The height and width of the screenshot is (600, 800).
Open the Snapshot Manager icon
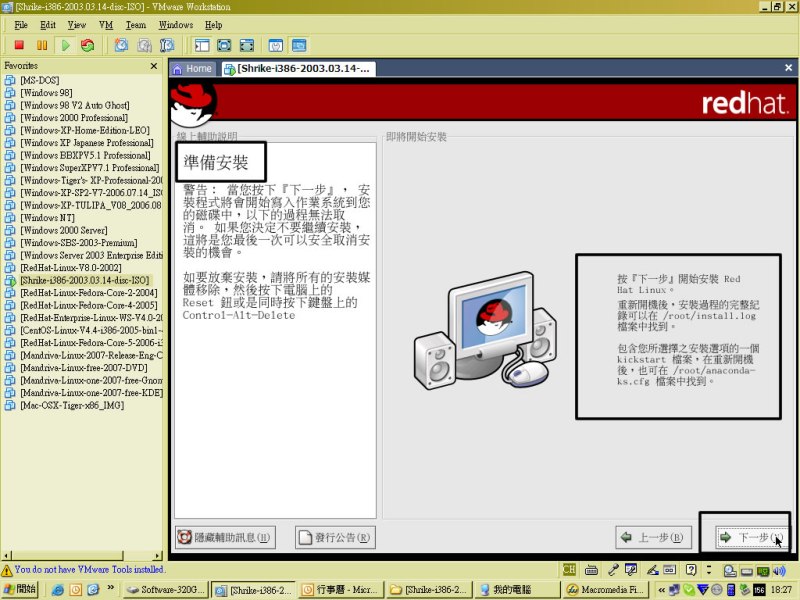click(167, 45)
